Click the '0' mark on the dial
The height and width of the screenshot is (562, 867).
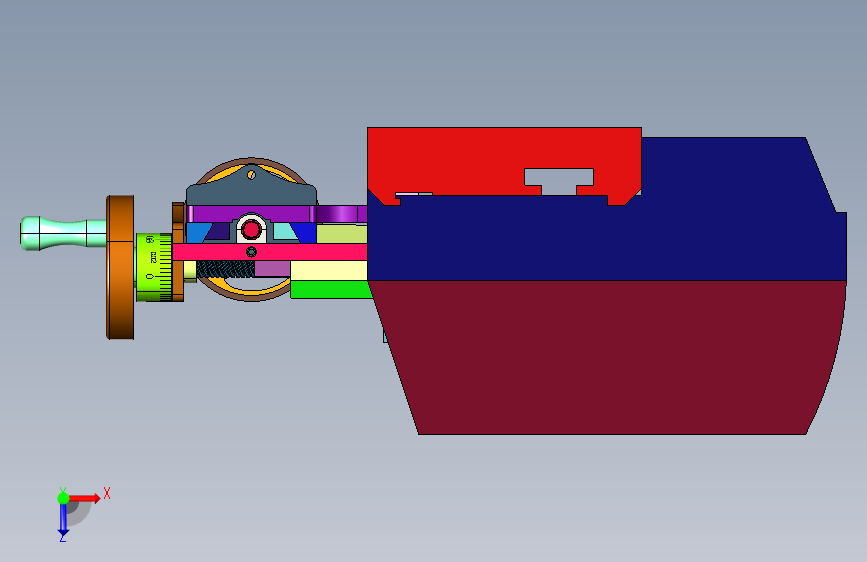pos(149,276)
